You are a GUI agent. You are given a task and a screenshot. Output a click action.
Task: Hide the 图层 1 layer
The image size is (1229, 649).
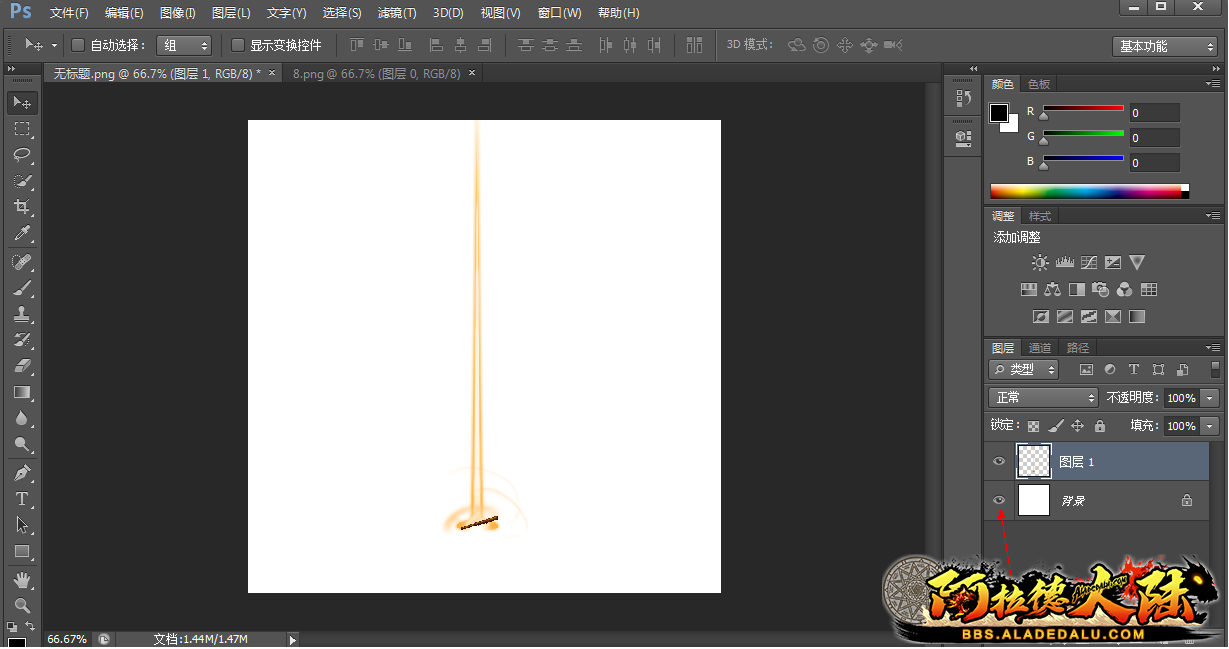(998, 461)
